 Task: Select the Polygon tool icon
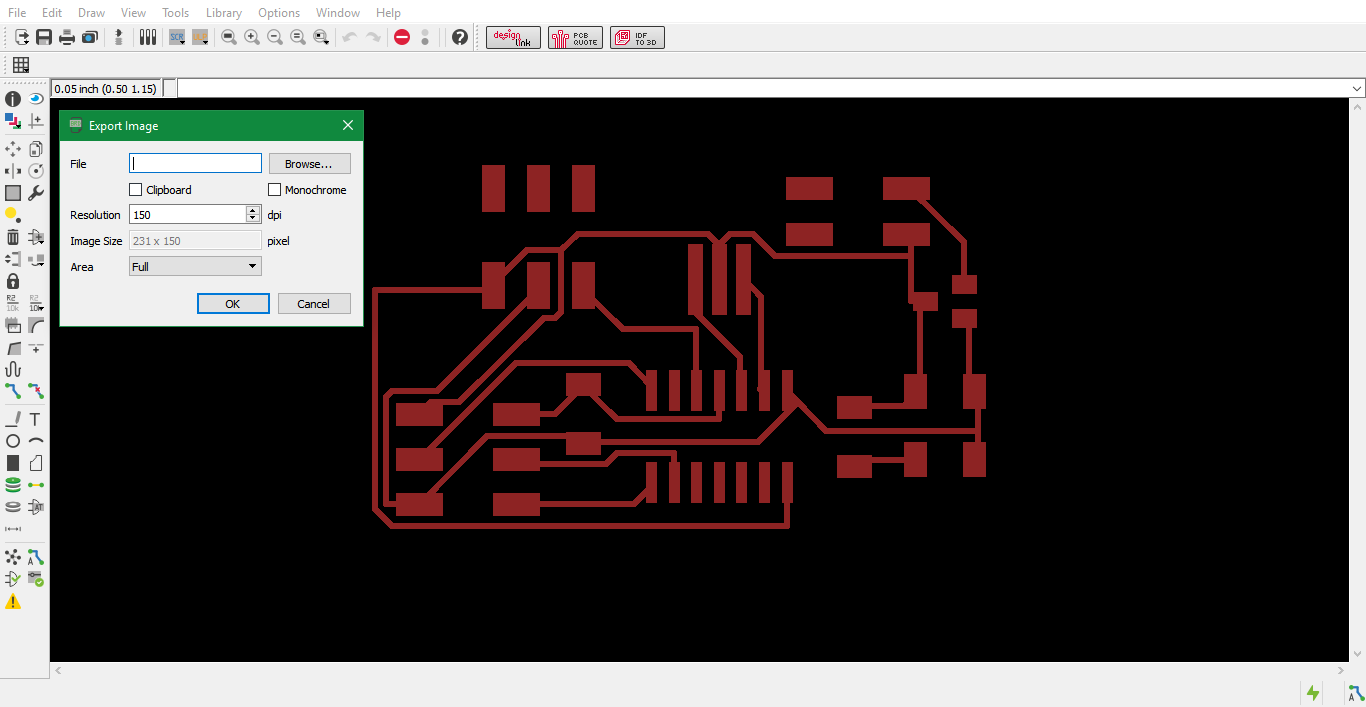pyautogui.click(x=36, y=463)
